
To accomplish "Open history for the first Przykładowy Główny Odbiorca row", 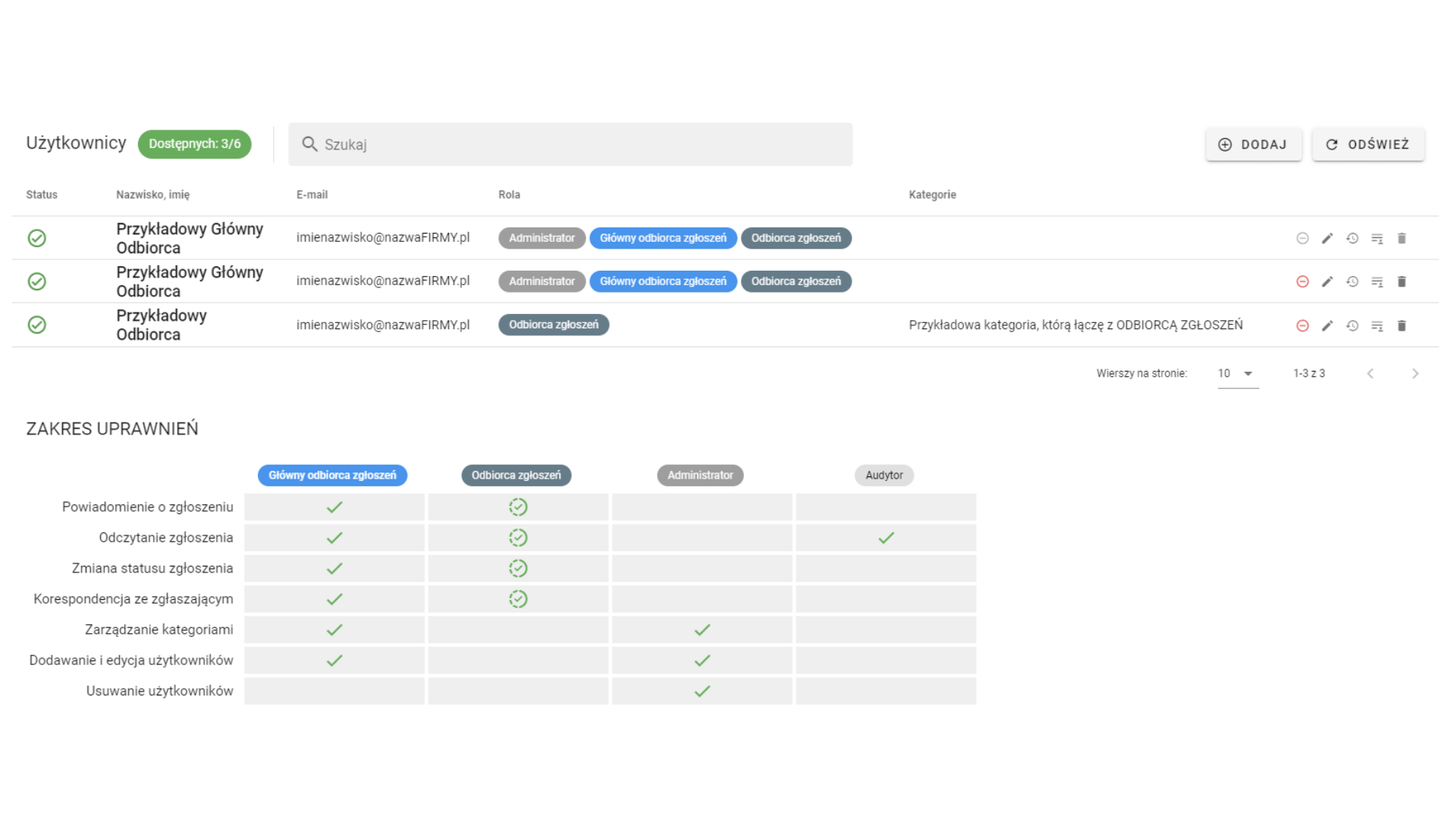I will coord(1352,238).
